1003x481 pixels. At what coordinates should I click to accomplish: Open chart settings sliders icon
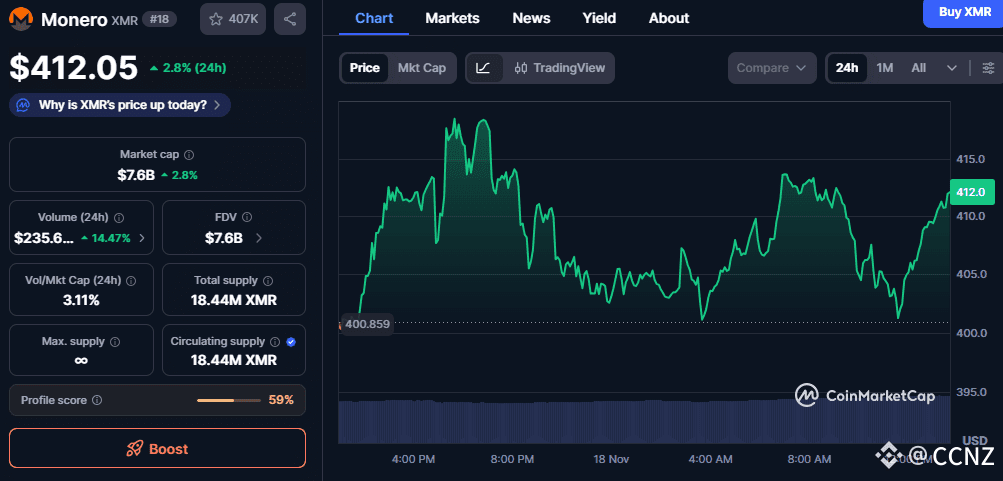point(988,68)
